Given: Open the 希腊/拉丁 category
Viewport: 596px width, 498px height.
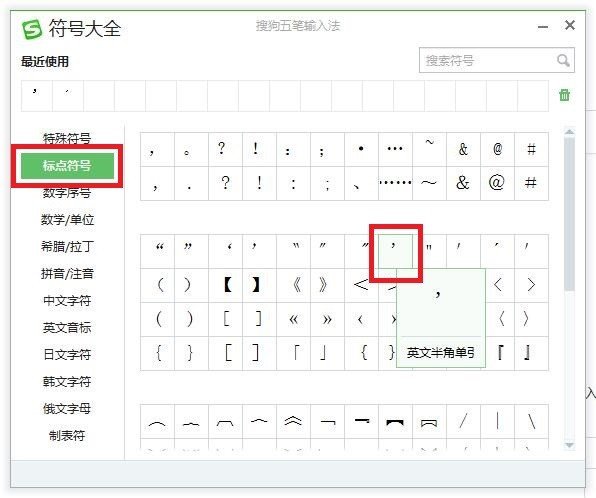Looking at the screenshot, I should pos(67,247).
